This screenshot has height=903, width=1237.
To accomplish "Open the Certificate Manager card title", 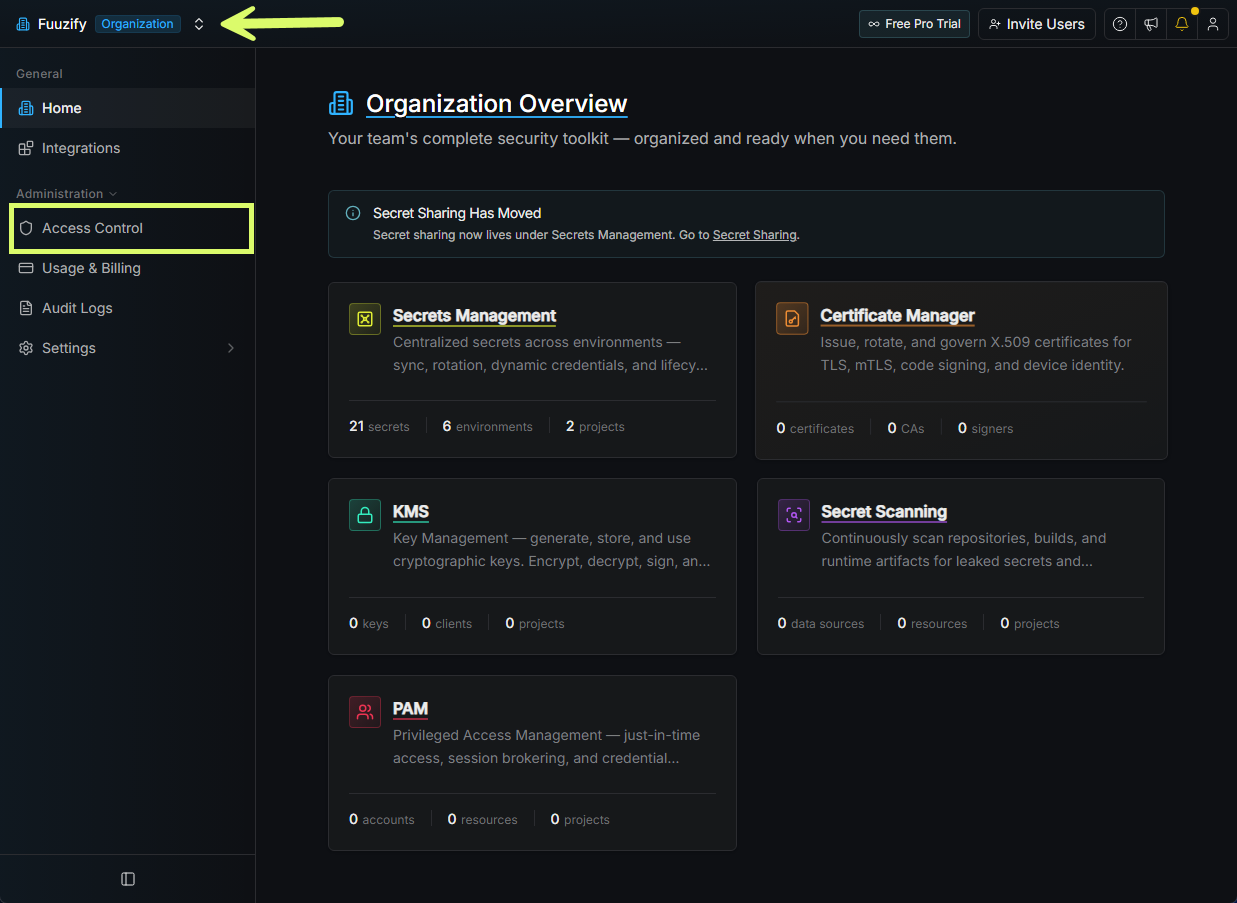I will click(898, 316).
